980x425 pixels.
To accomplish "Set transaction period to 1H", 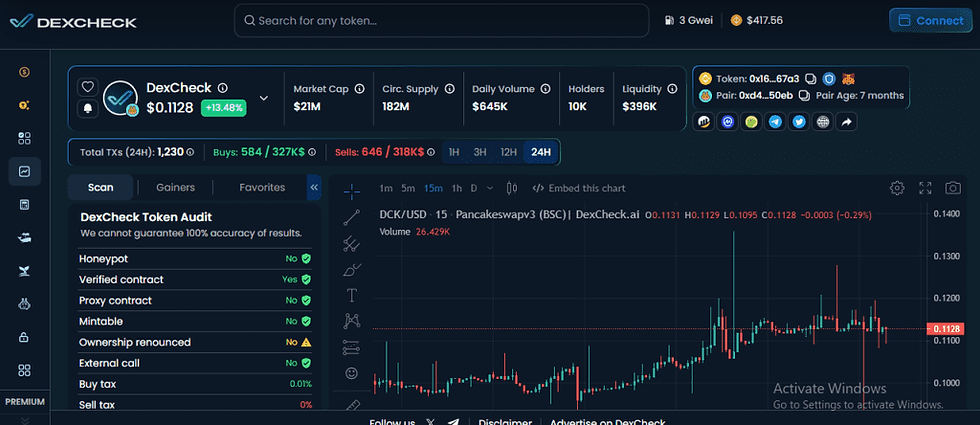I will pos(454,152).
